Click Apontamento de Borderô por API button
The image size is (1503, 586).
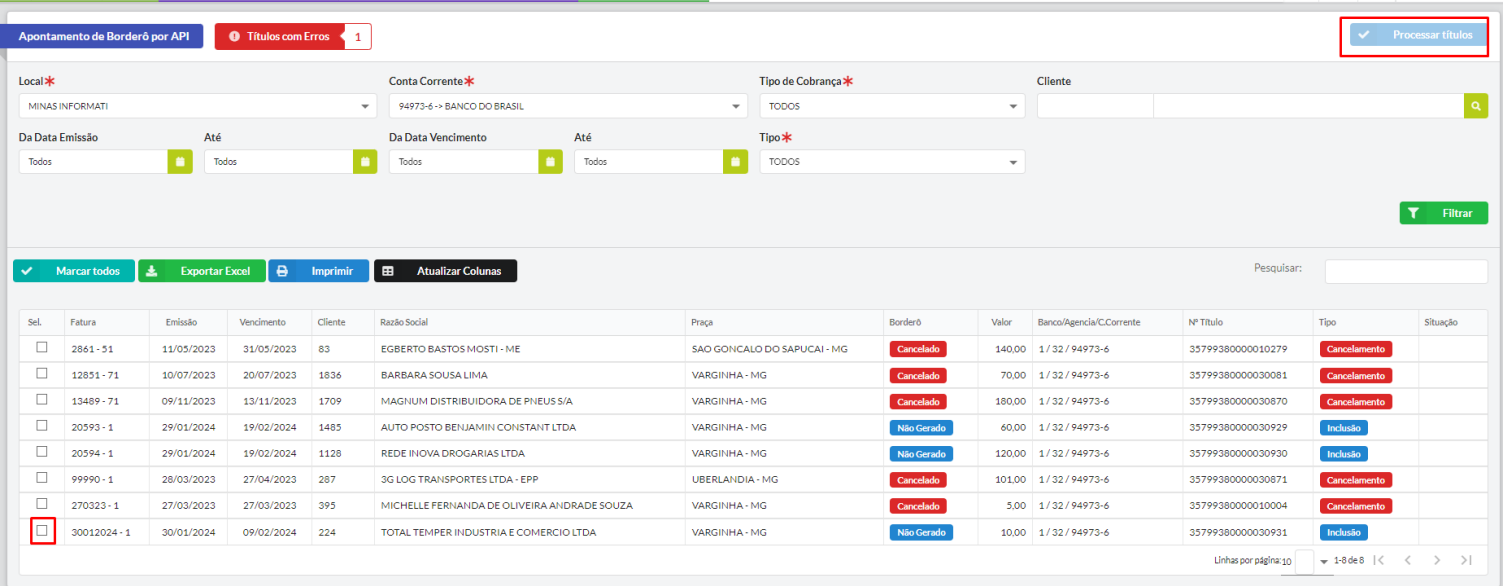point(104,36)
